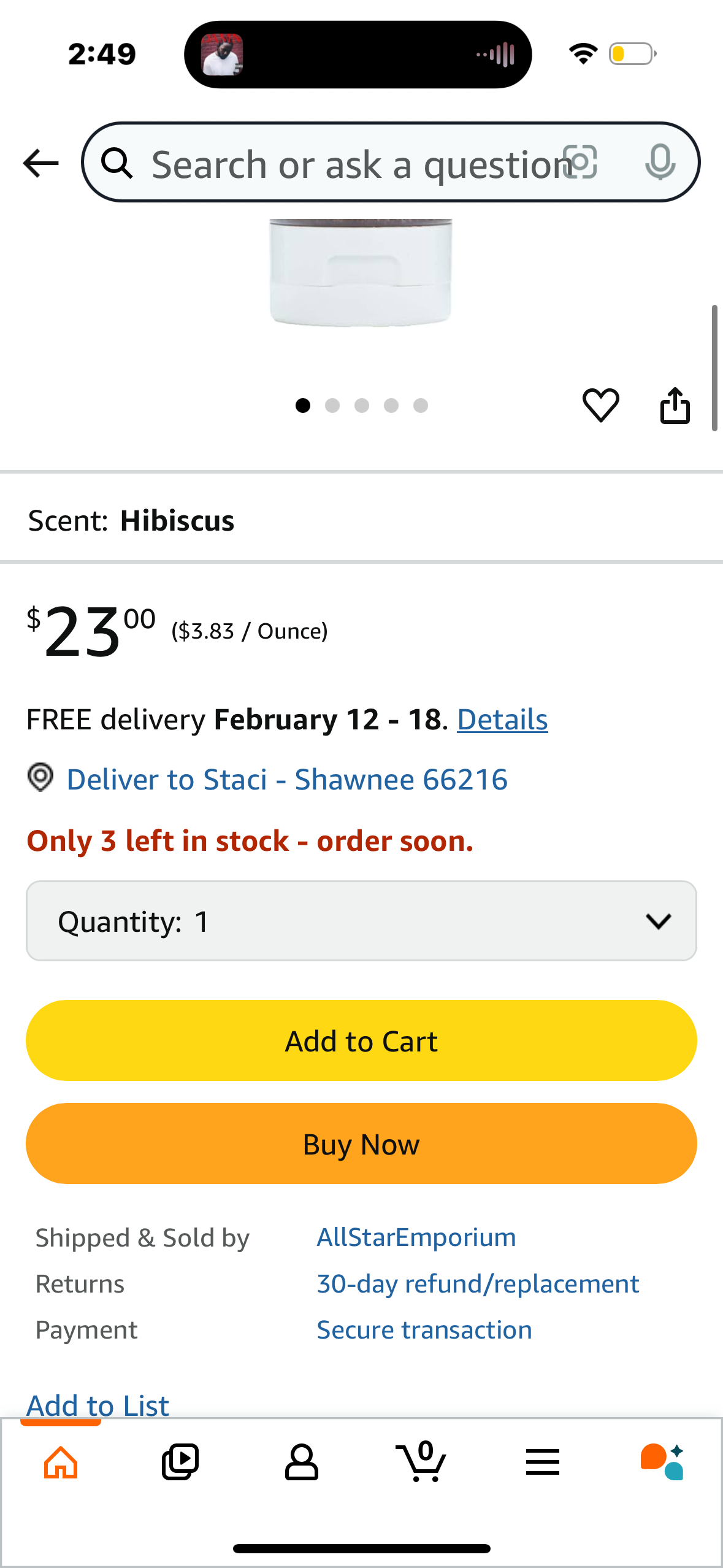The image size is (723, 1568).
Task: Change delivery location Deliver to Staci
Action: 267,779
